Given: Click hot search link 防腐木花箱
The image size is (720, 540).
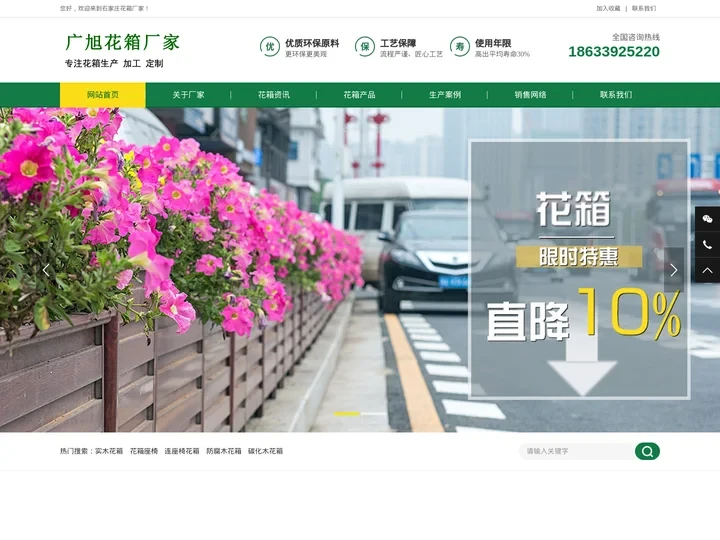Looking at the screenshot, I should click(x=224, y=451).
